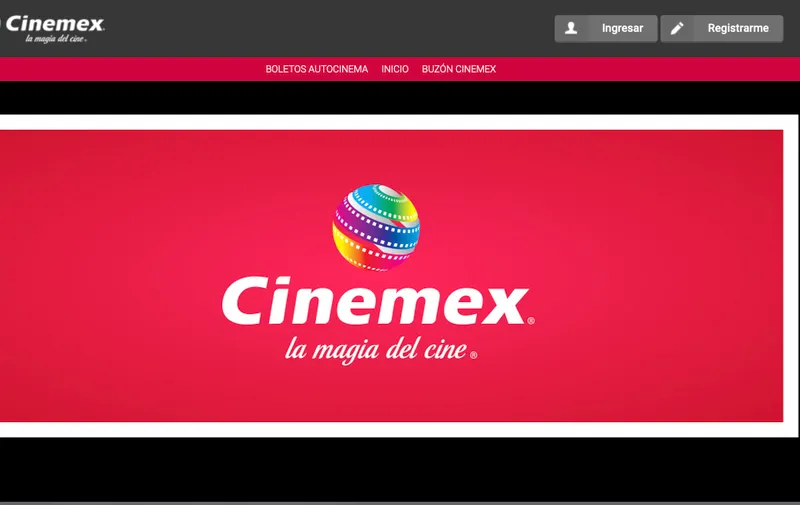Click the pencil icon beside Registrarme
Screen dimensions: 800x505
[677, 28]
